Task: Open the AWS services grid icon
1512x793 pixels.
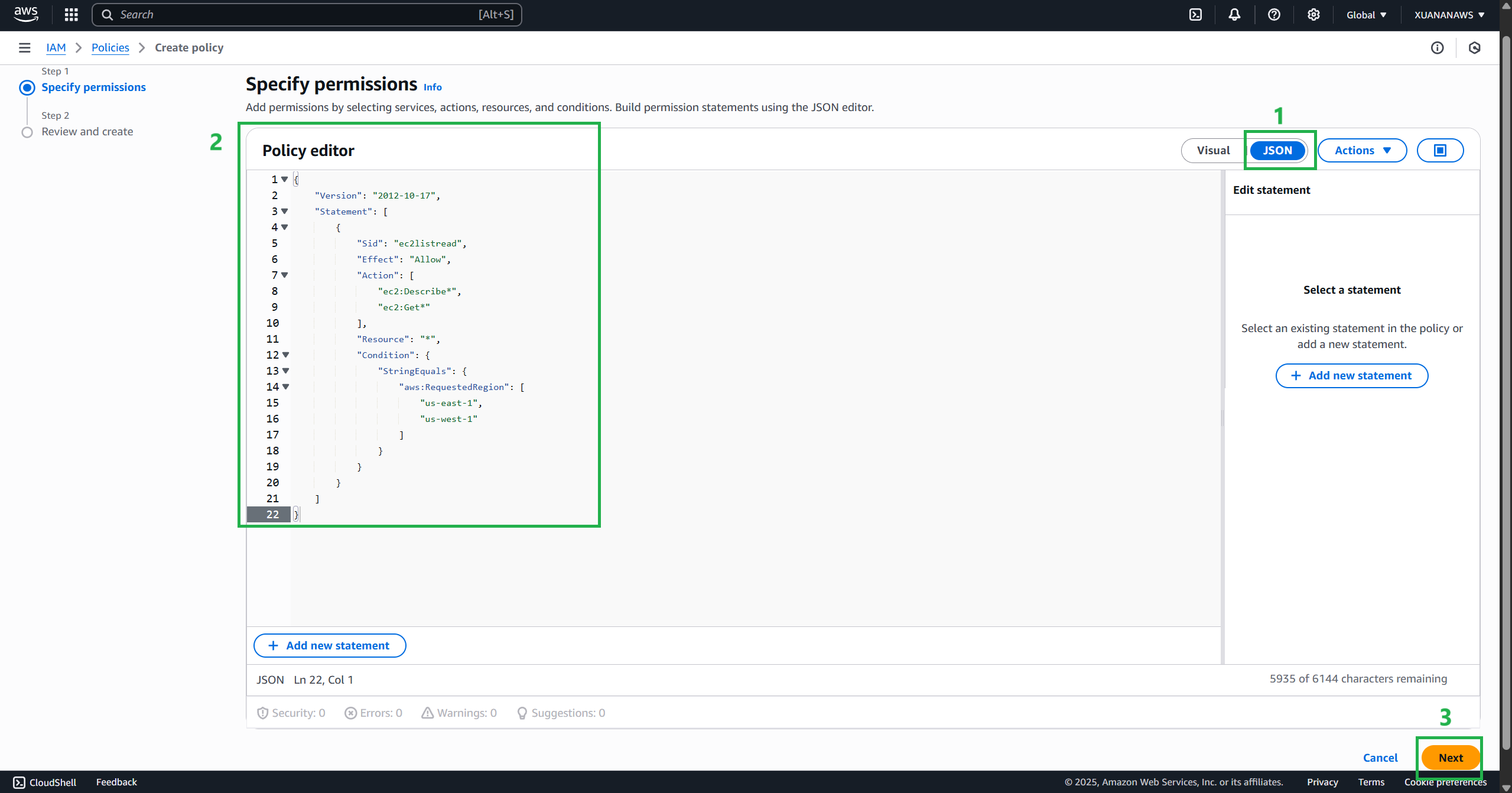Action: 71,14
